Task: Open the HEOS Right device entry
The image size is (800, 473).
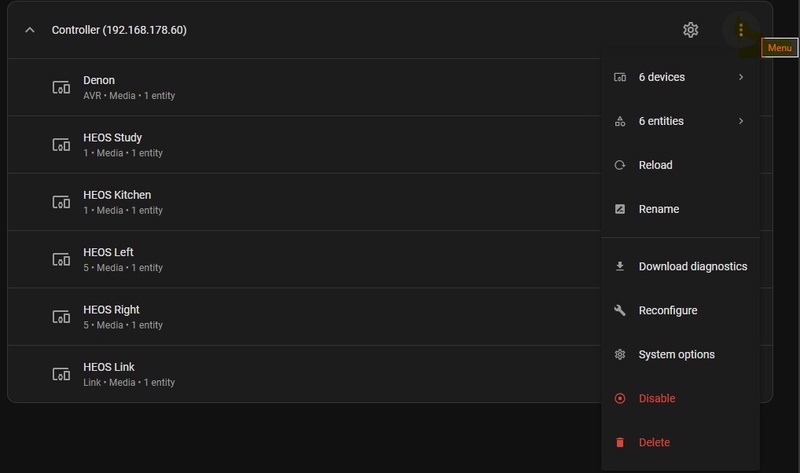Action: click(x=111, y=316)
